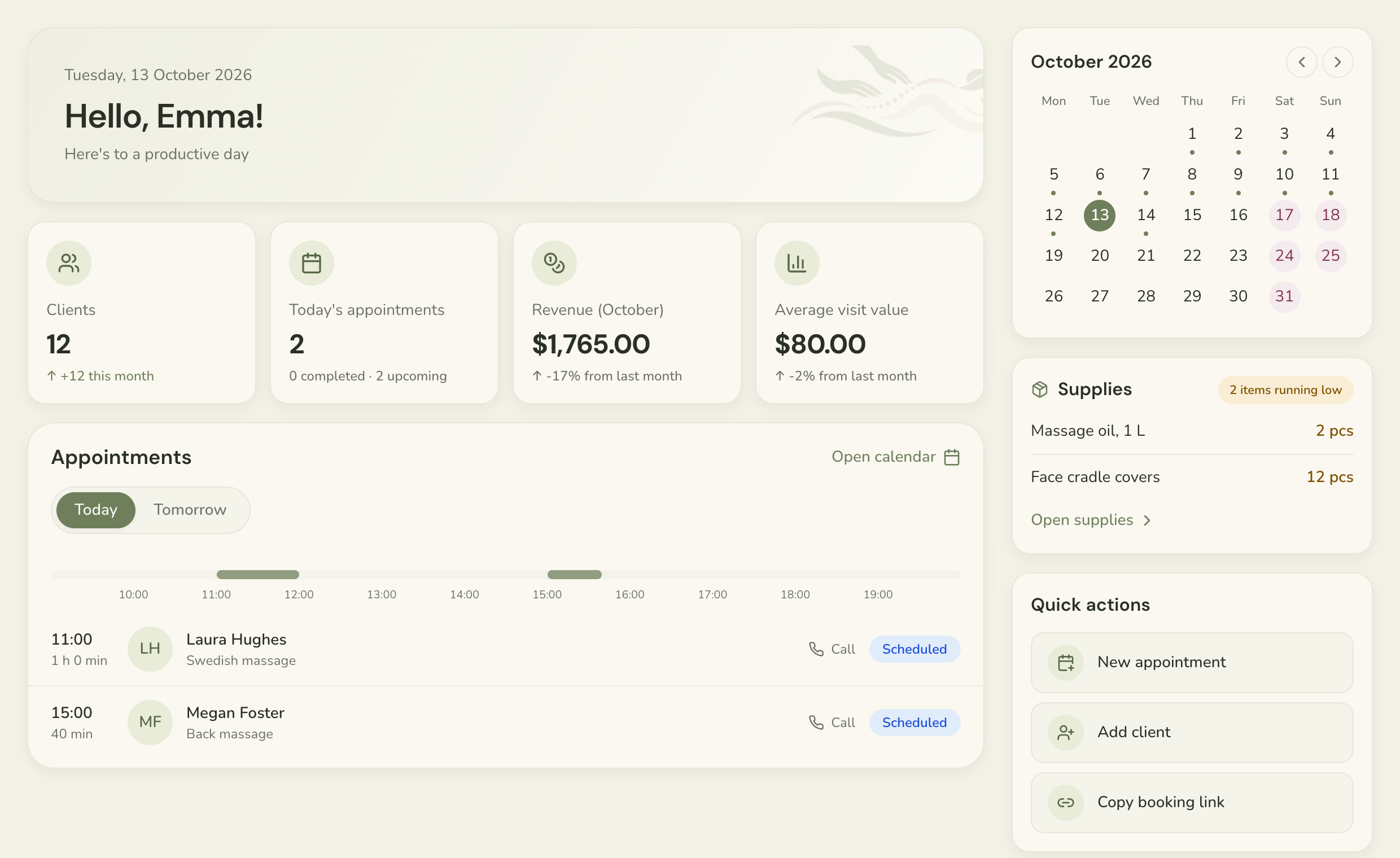
Task: Click the 'Megan Foster' client name
Action: pos(235,713)
